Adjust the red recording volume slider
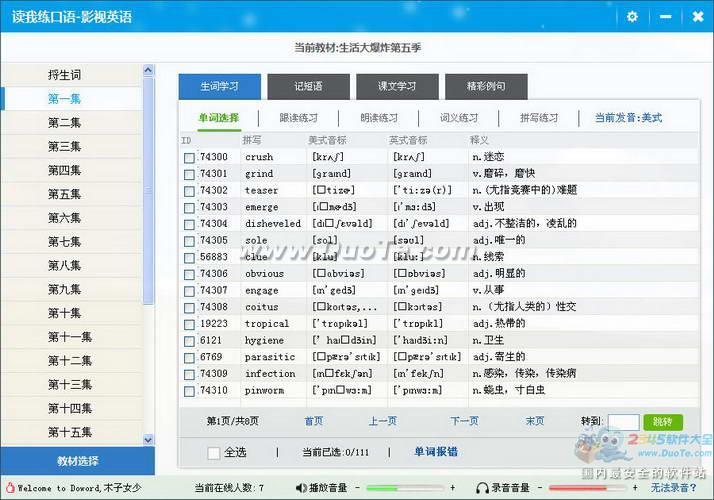714x500 pixels. click(x=587, y=488)
